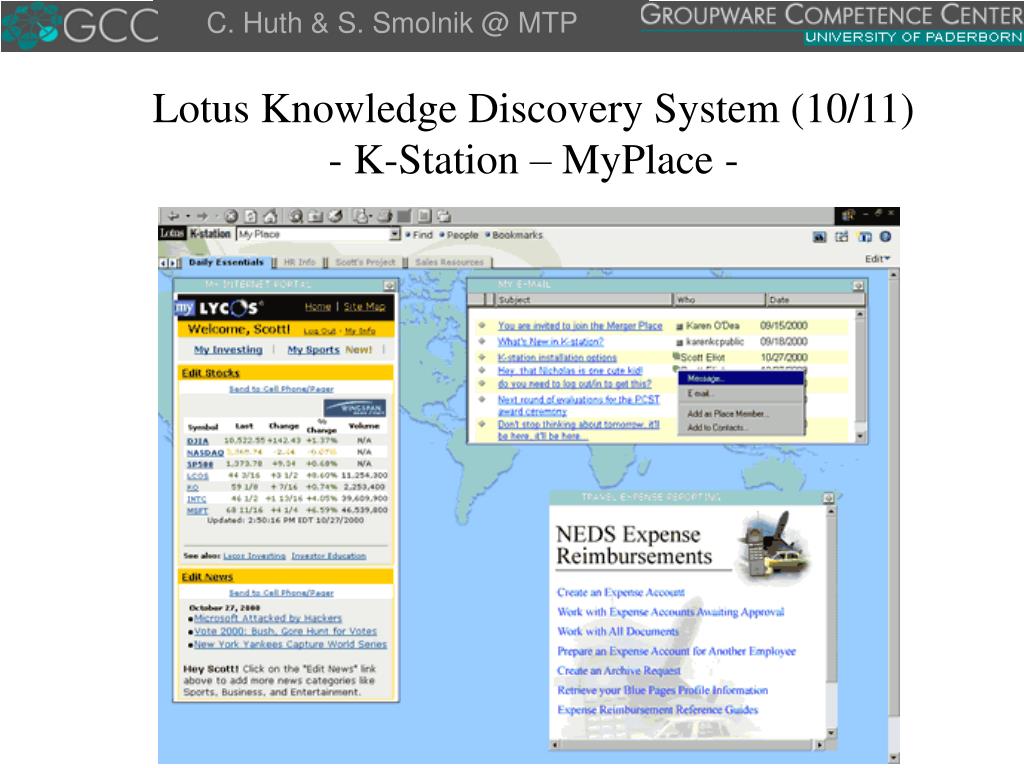The image size is (1024, 768).
Task: Click the expense window horizontal scroll right arrow
Action: point(820,744)
